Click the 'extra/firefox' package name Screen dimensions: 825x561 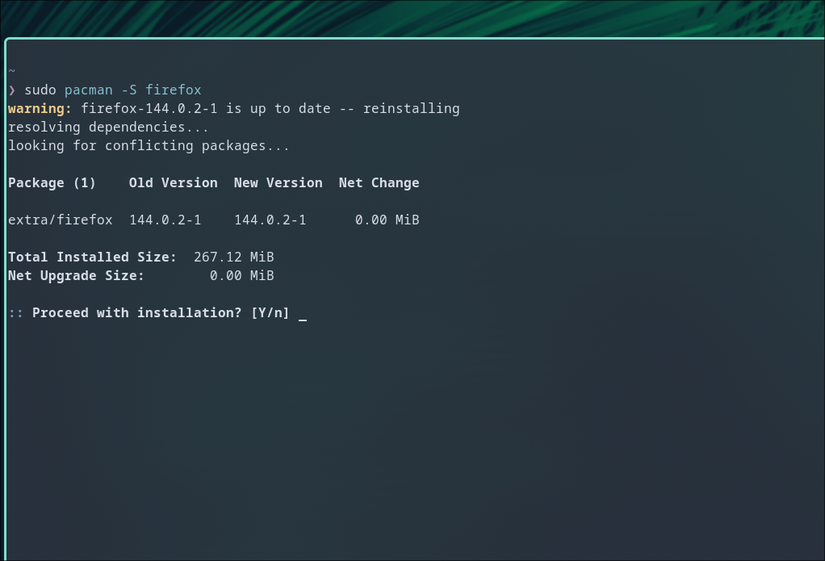[x=60, y=220]
